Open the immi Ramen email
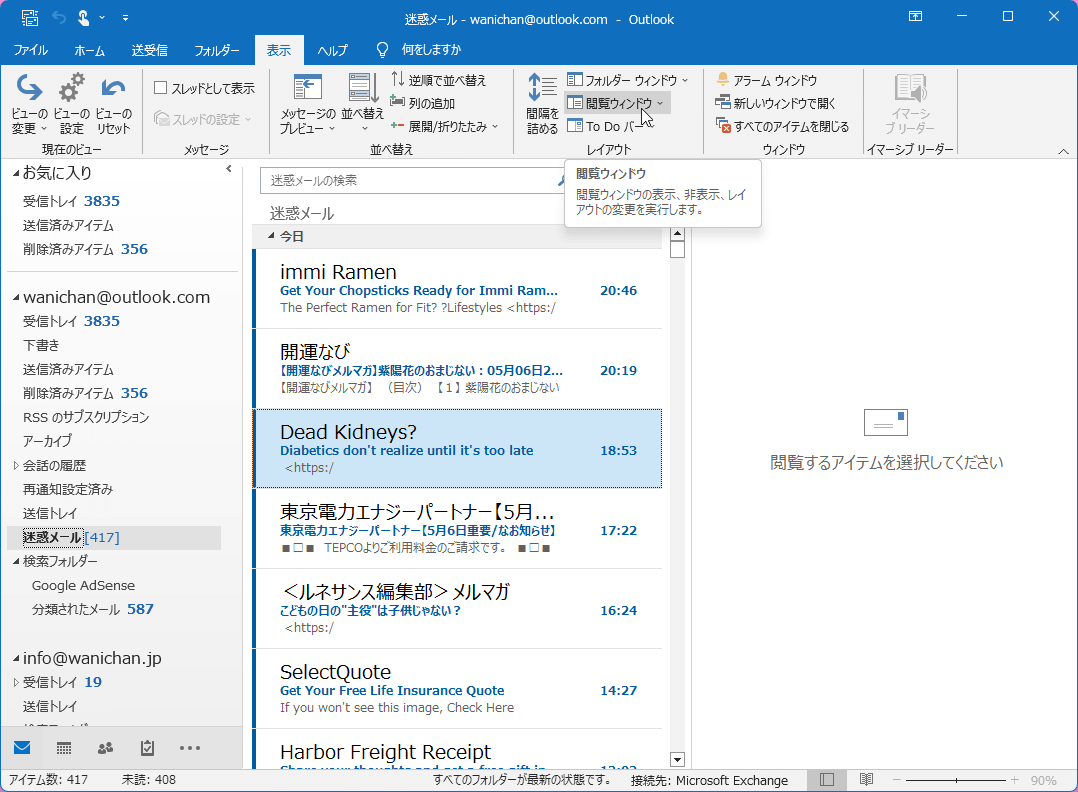Screen dimensions: 1078x792 click(458, 289)
